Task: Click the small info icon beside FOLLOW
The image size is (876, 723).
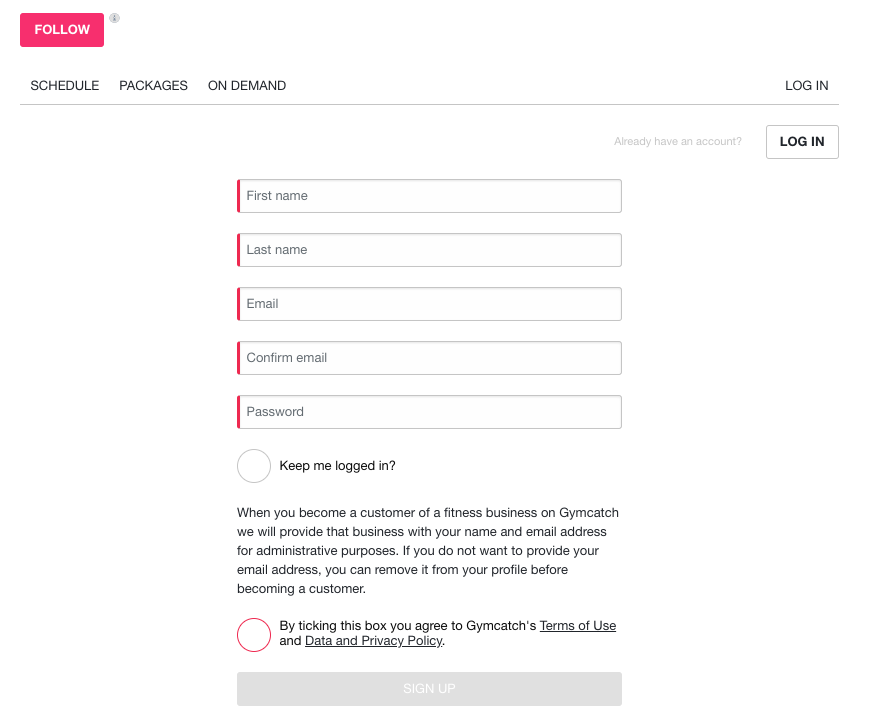Action: [x=115, y=18]
